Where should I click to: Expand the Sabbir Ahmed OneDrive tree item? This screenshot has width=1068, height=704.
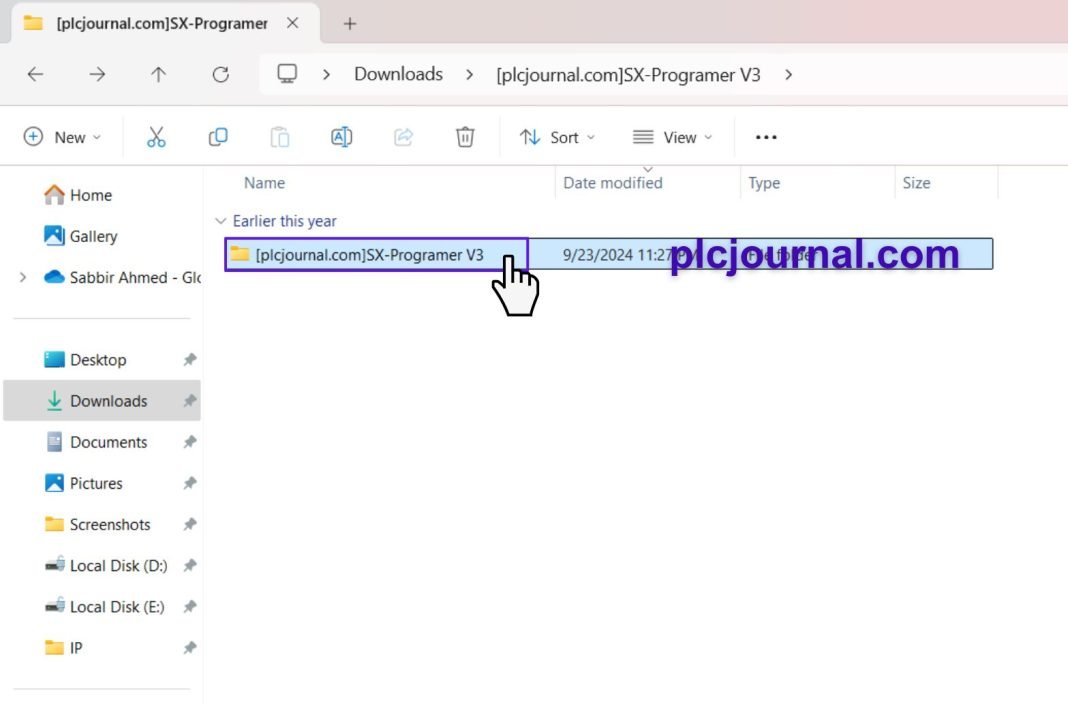(22, 278)
